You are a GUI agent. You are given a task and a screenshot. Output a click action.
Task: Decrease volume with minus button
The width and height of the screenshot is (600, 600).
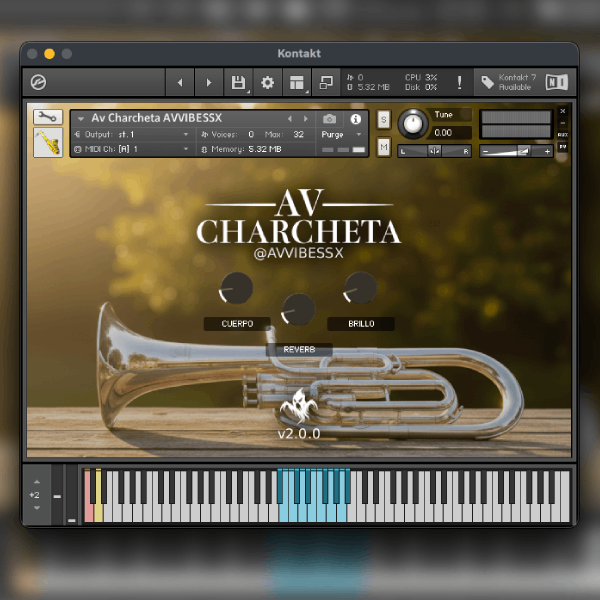click(x=486, y=152)
